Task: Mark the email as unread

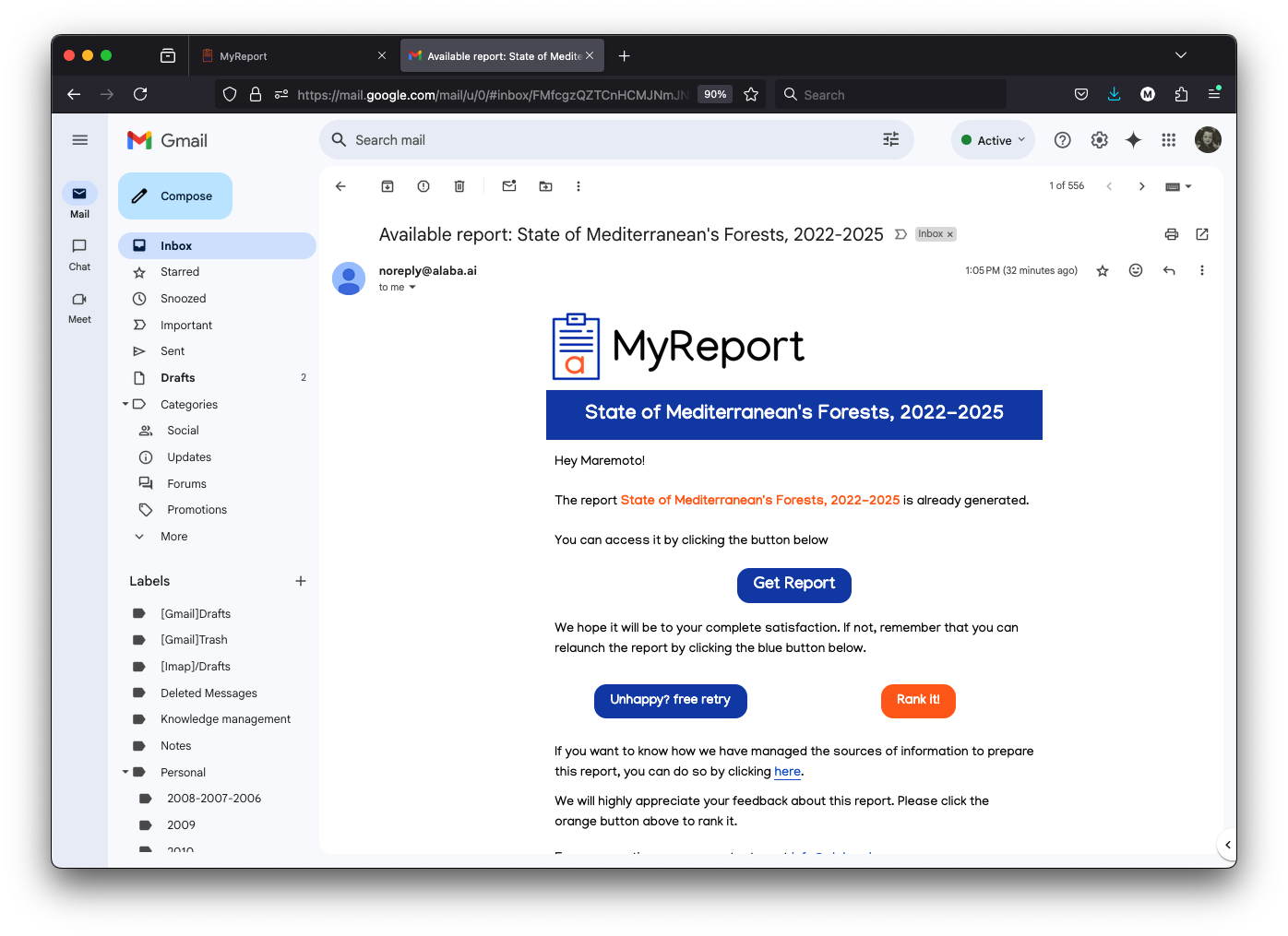Action: [509, 186]
